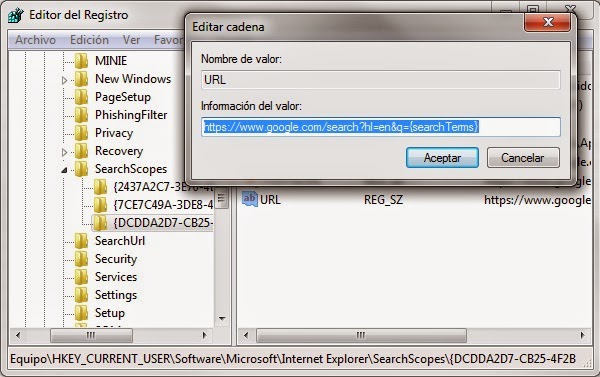This screenshot has width=600, height=377.
Task: Expand the Recovery key
Action: tap(64, 152)
